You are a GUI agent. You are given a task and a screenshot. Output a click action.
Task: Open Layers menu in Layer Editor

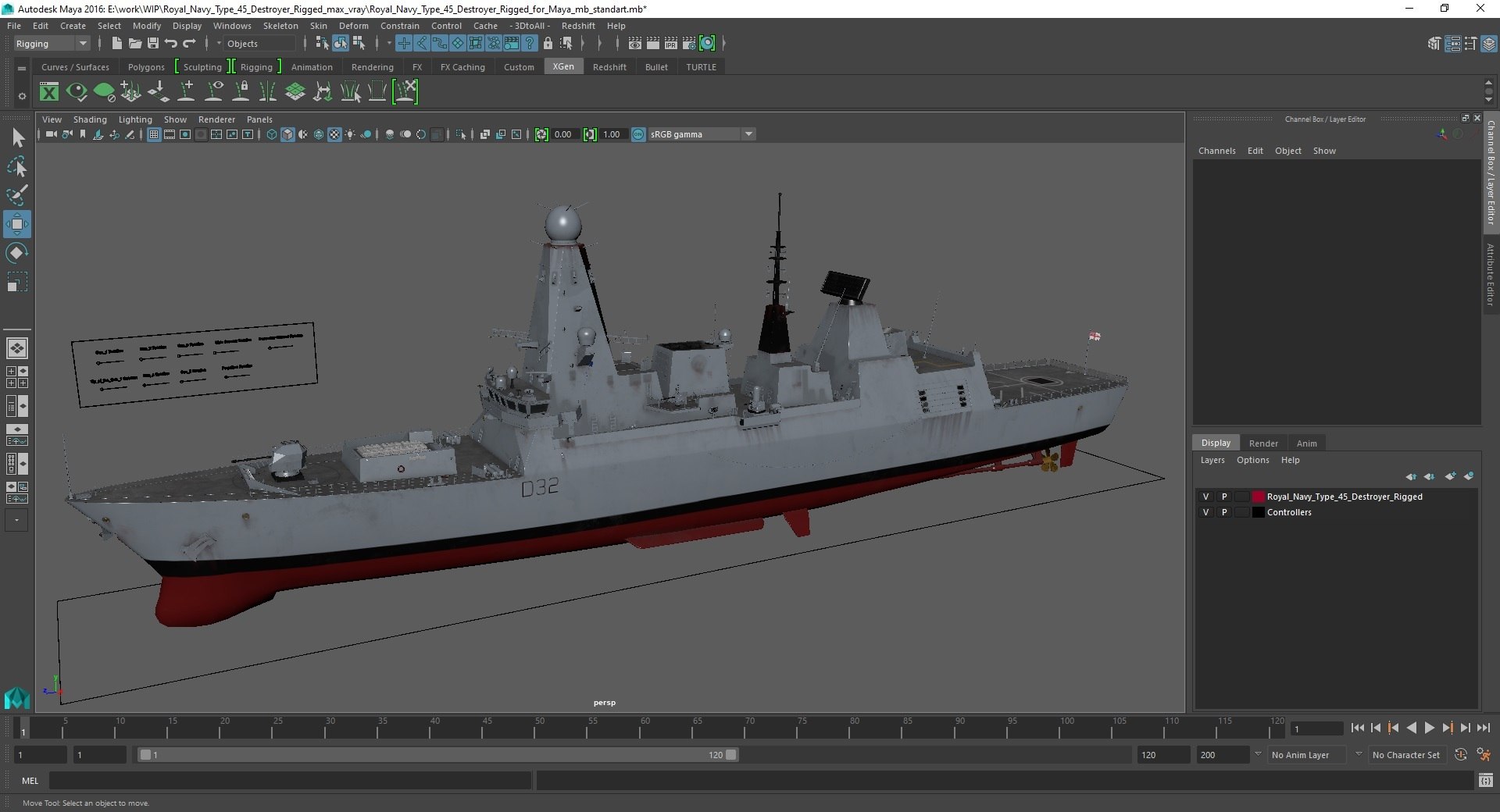click(x=1212, y=460)
